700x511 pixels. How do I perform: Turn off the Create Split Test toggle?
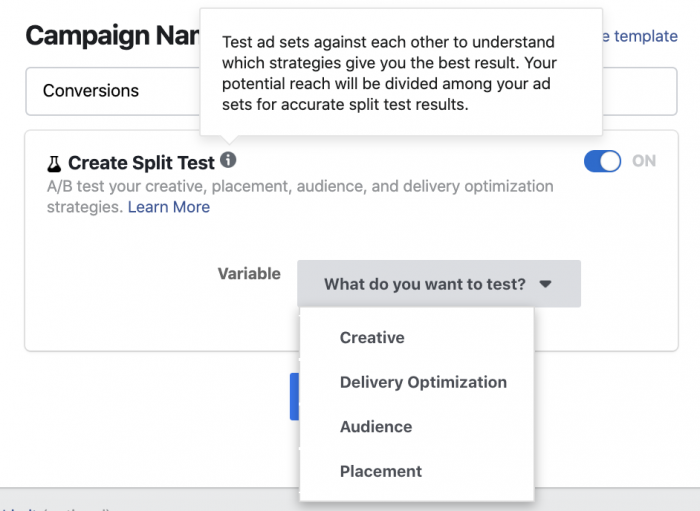(x=602, y=161)
